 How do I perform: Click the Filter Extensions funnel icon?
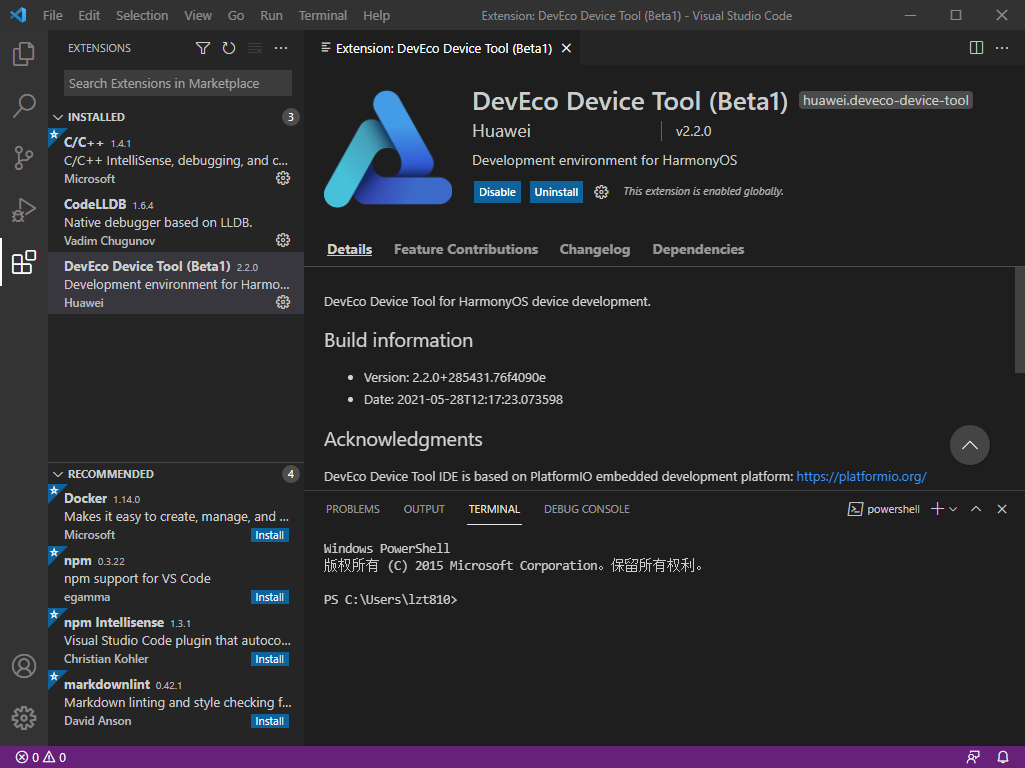click(x=203, y=47)
